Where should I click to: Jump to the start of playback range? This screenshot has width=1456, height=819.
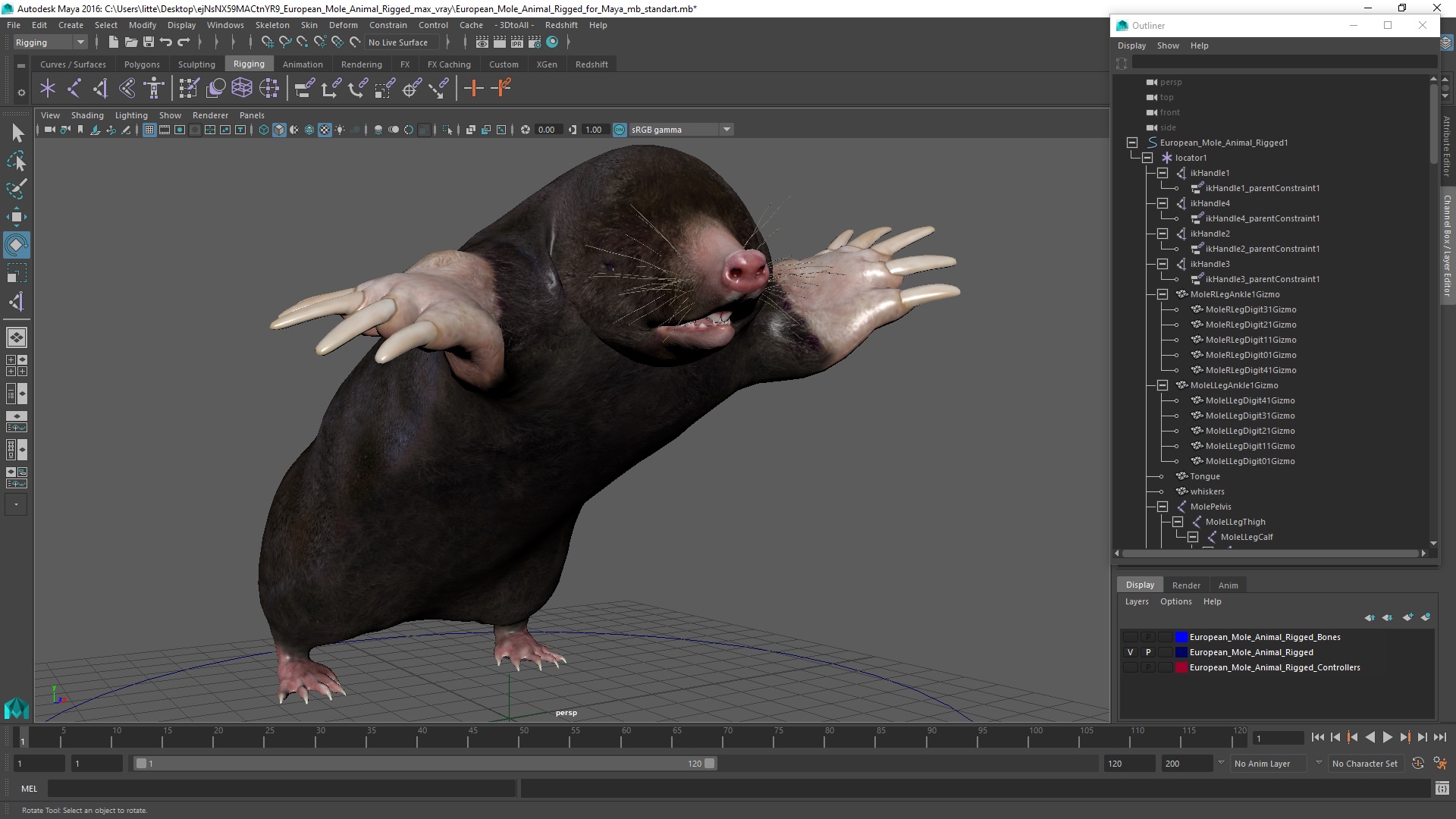click(x=1317, y=737)
